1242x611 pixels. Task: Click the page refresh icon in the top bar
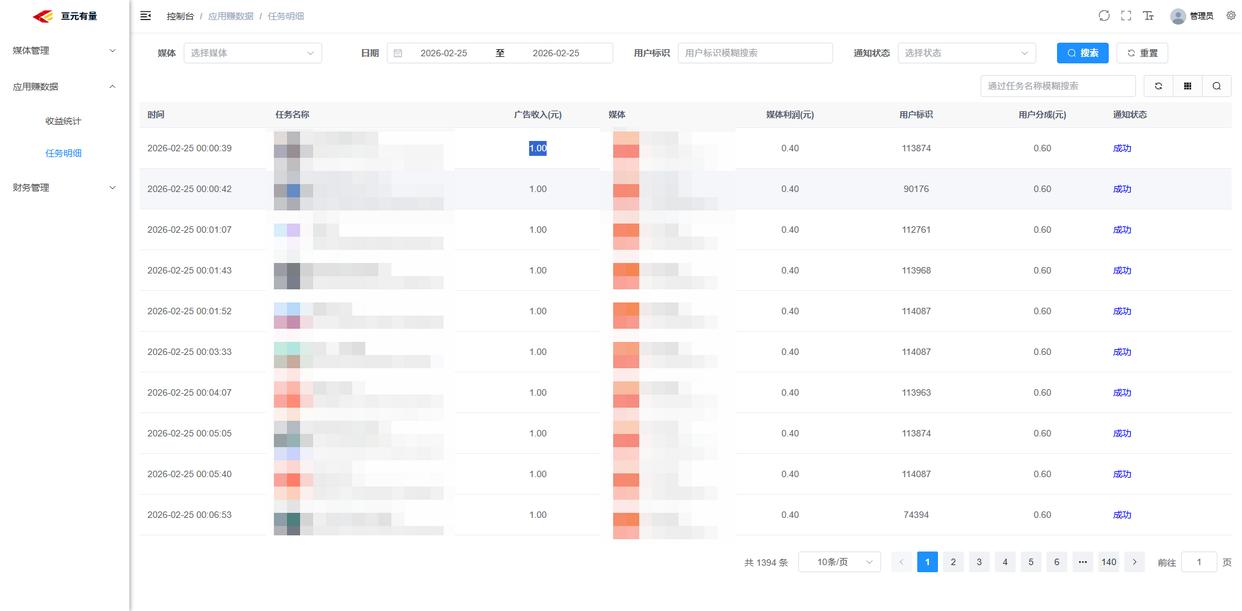point(1104,16)
